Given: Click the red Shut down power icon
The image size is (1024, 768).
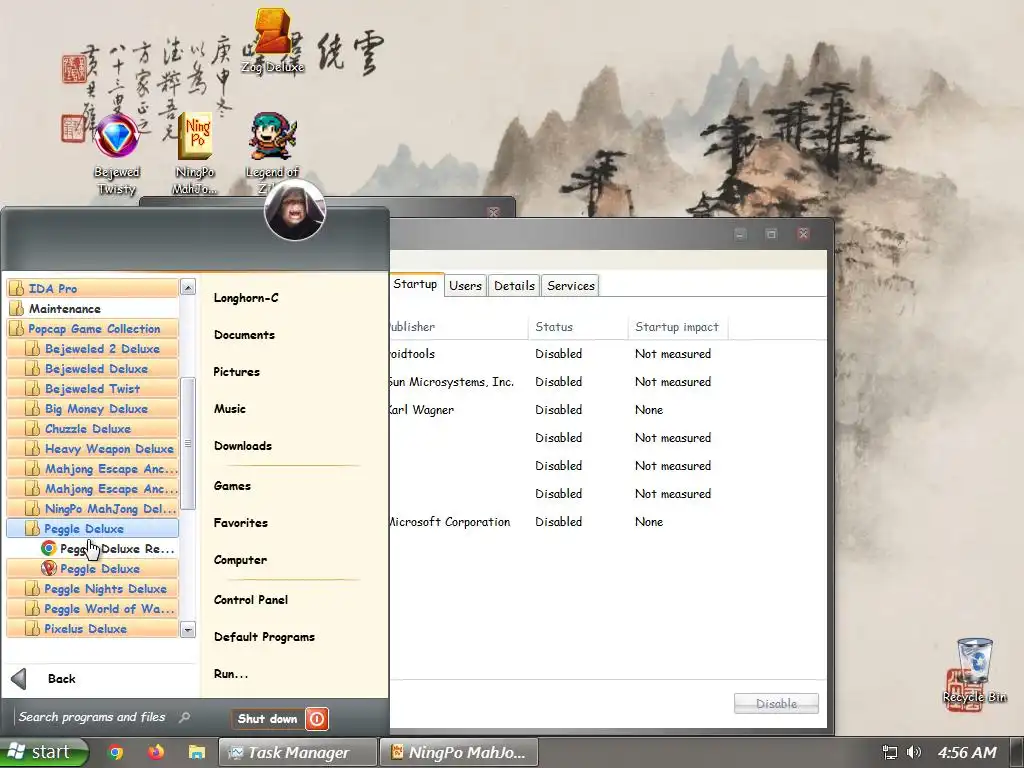Looking at the screenshot, I should (317, 719).
